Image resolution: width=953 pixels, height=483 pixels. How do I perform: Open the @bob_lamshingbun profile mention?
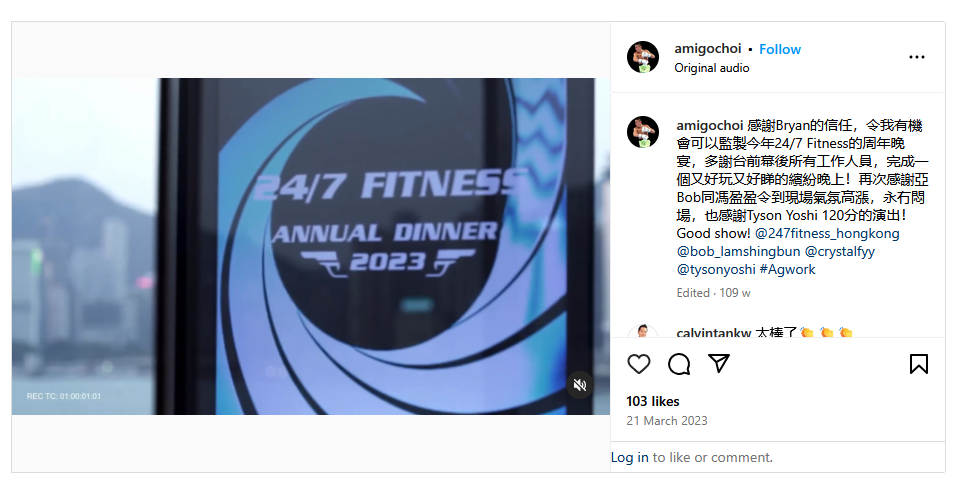(x=738, y=251)
